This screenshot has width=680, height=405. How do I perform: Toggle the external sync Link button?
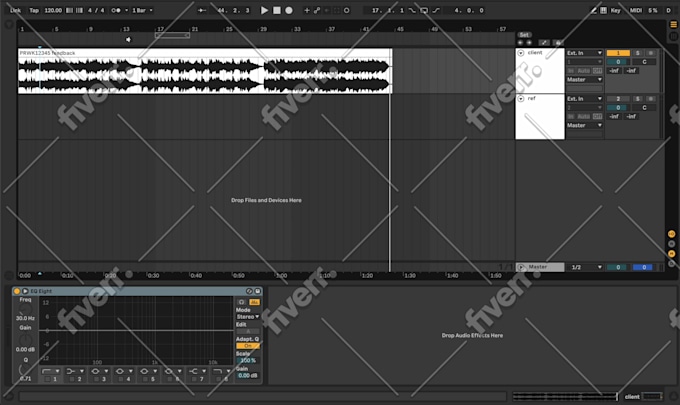point(16,10)
